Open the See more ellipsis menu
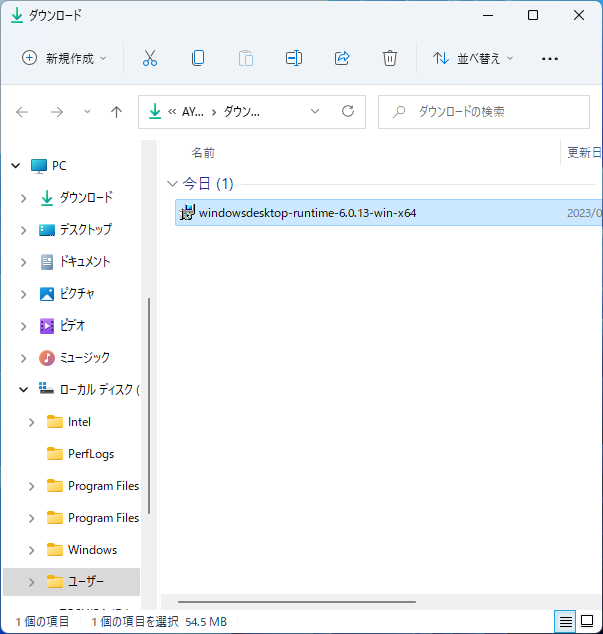603x634 pixels. [550, 59]
